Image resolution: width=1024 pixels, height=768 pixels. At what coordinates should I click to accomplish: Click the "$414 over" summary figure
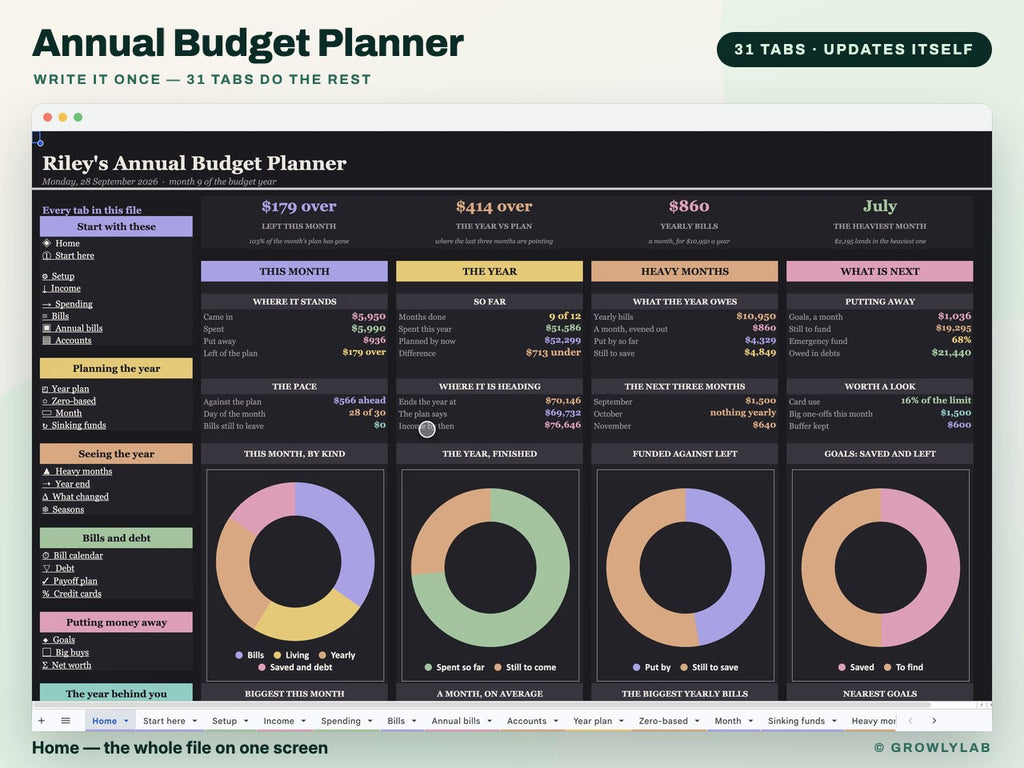pyautogui.click(x=494, y=206)
